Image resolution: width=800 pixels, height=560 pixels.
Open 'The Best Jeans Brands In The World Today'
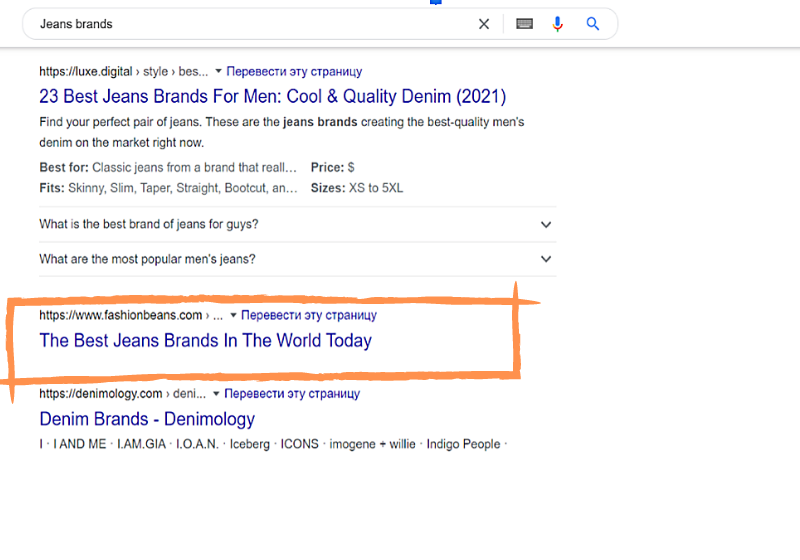pyautogui.click(x=206, y=341)
